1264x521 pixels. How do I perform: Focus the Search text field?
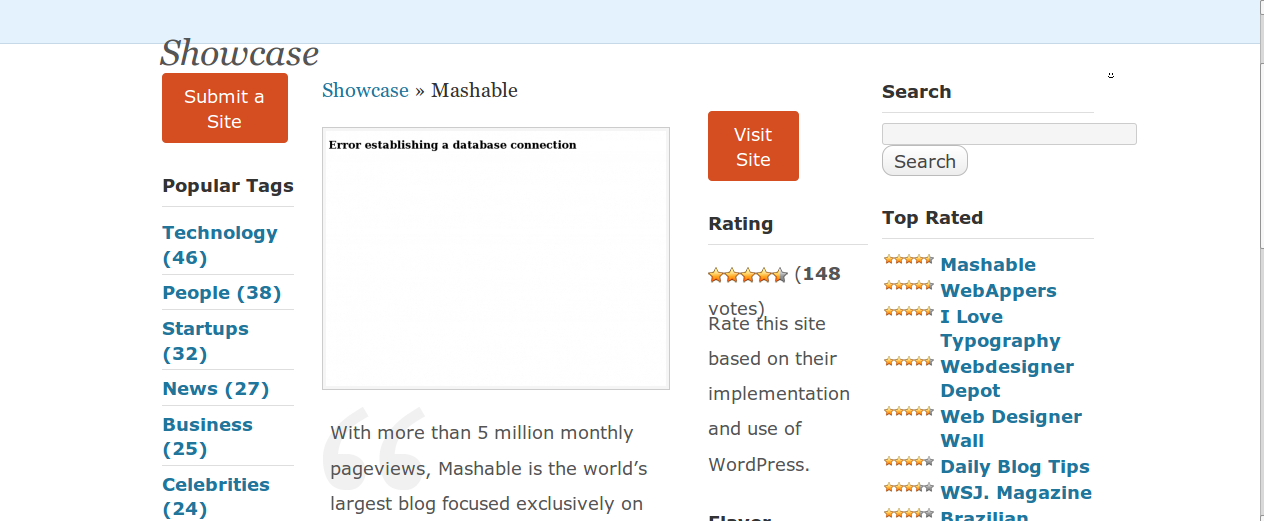tap(1009, 134)
